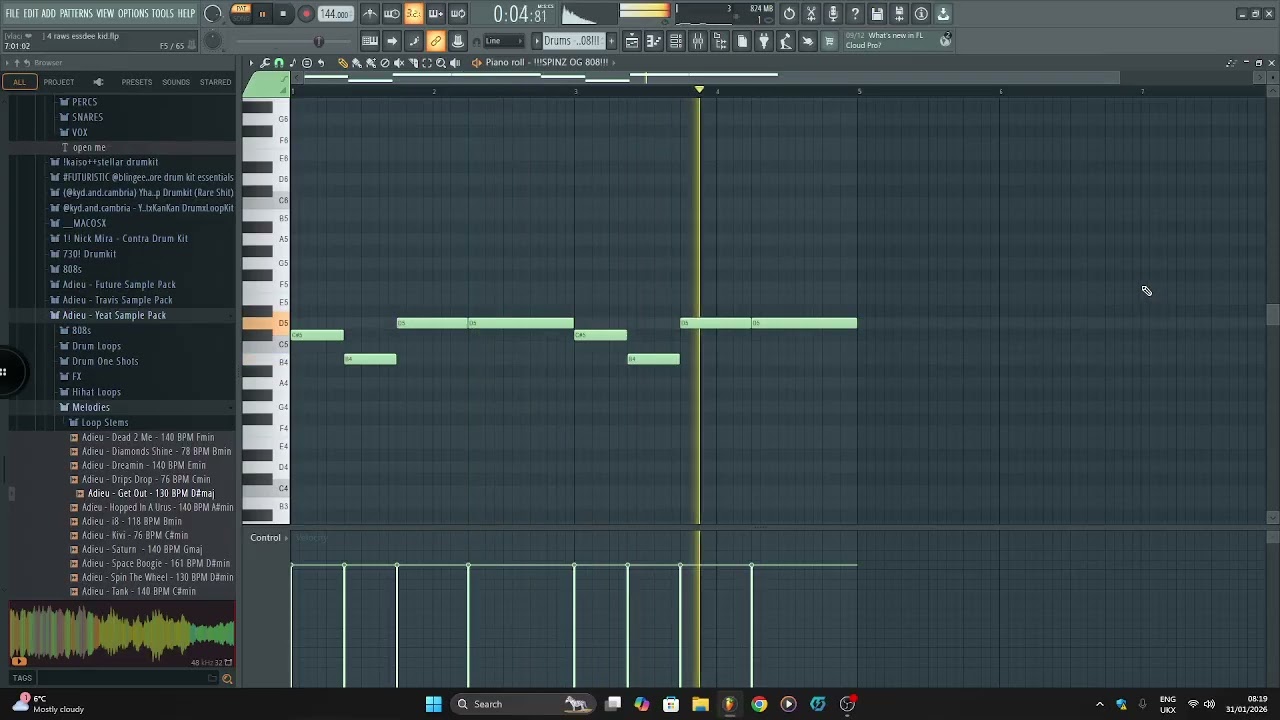Image resolution: width=1280 pixels, height=720 pixels.
Task: Toggle PAT pattern mode
Action: (241, 9)
